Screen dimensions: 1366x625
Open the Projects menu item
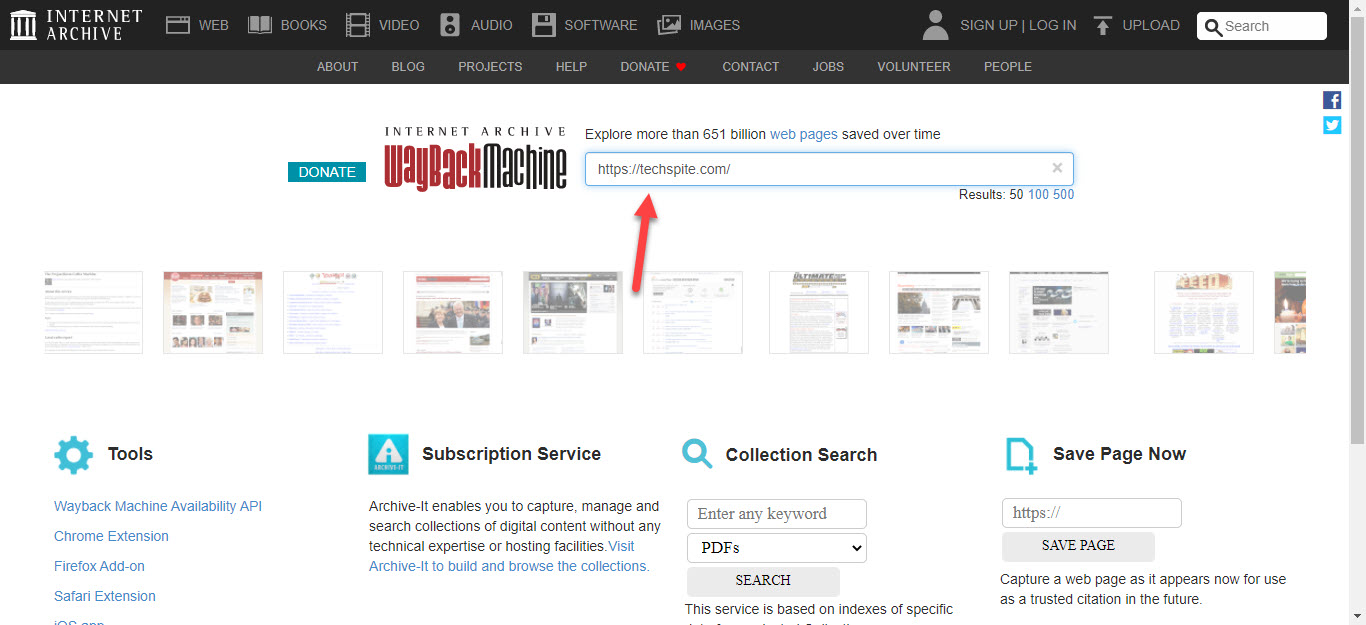coord(490,67)
